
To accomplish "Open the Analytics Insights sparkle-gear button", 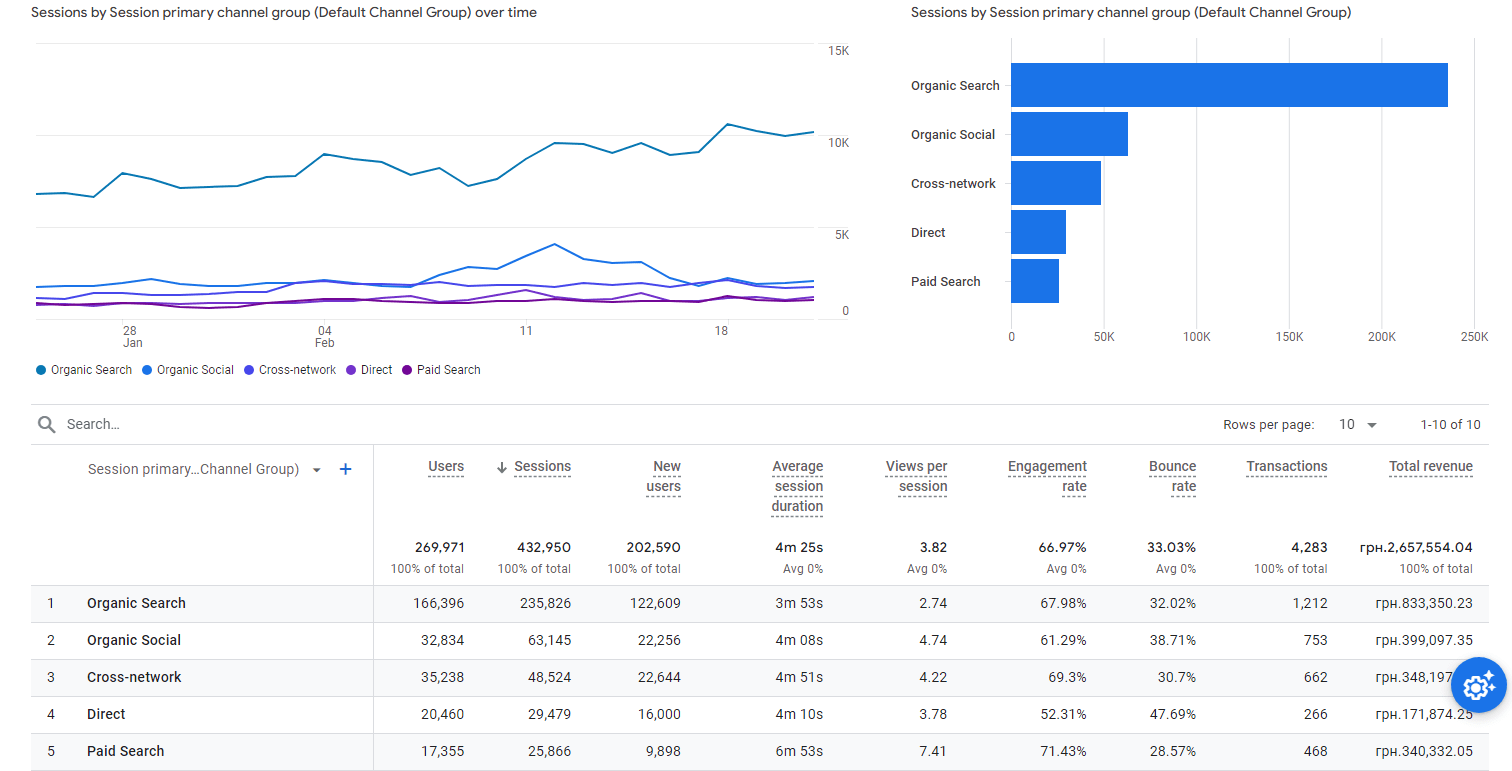I will click(1478, 686).
